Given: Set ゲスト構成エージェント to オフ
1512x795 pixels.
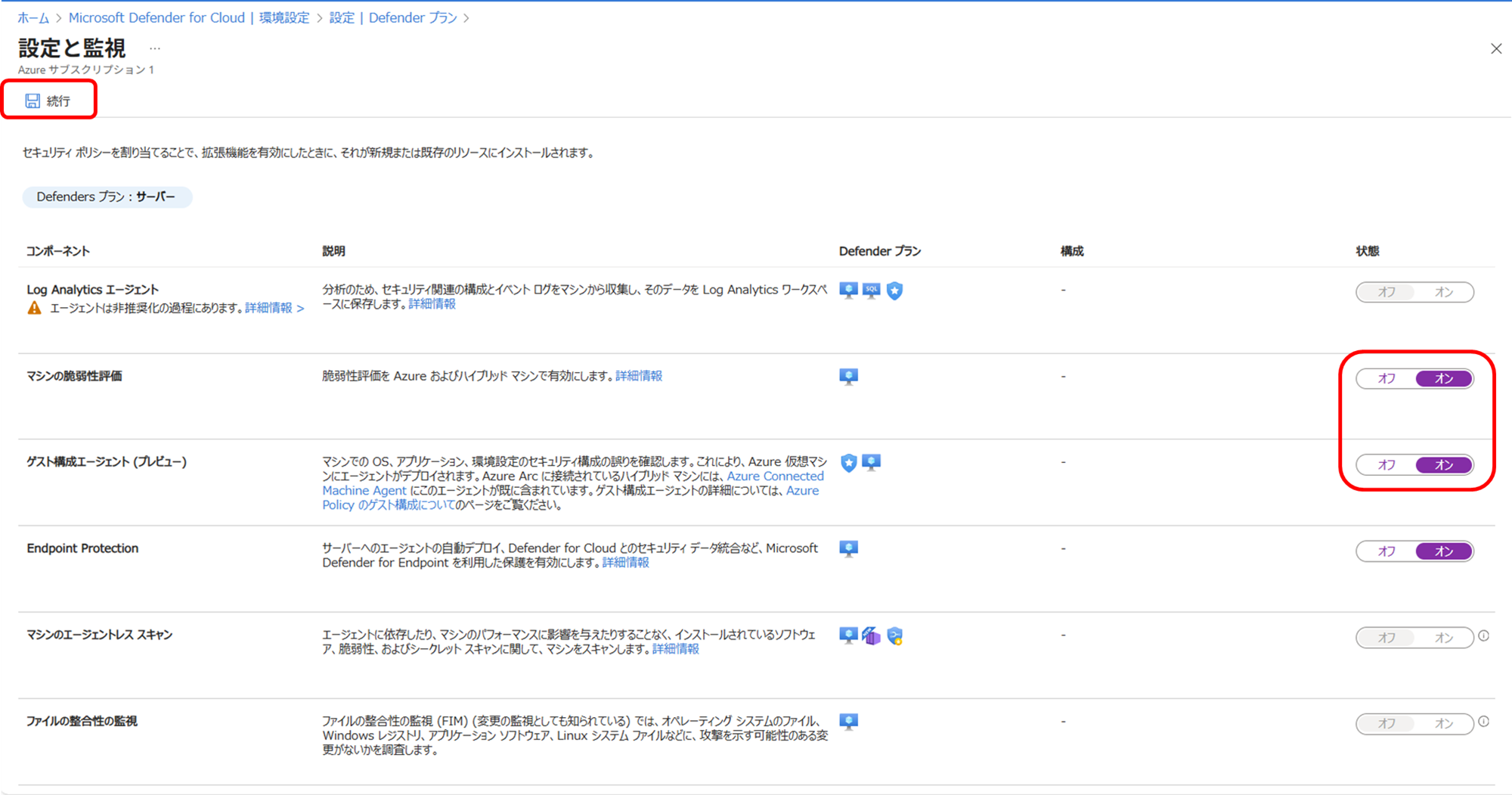Looking at the screenshot, I should click(1387, 464).
